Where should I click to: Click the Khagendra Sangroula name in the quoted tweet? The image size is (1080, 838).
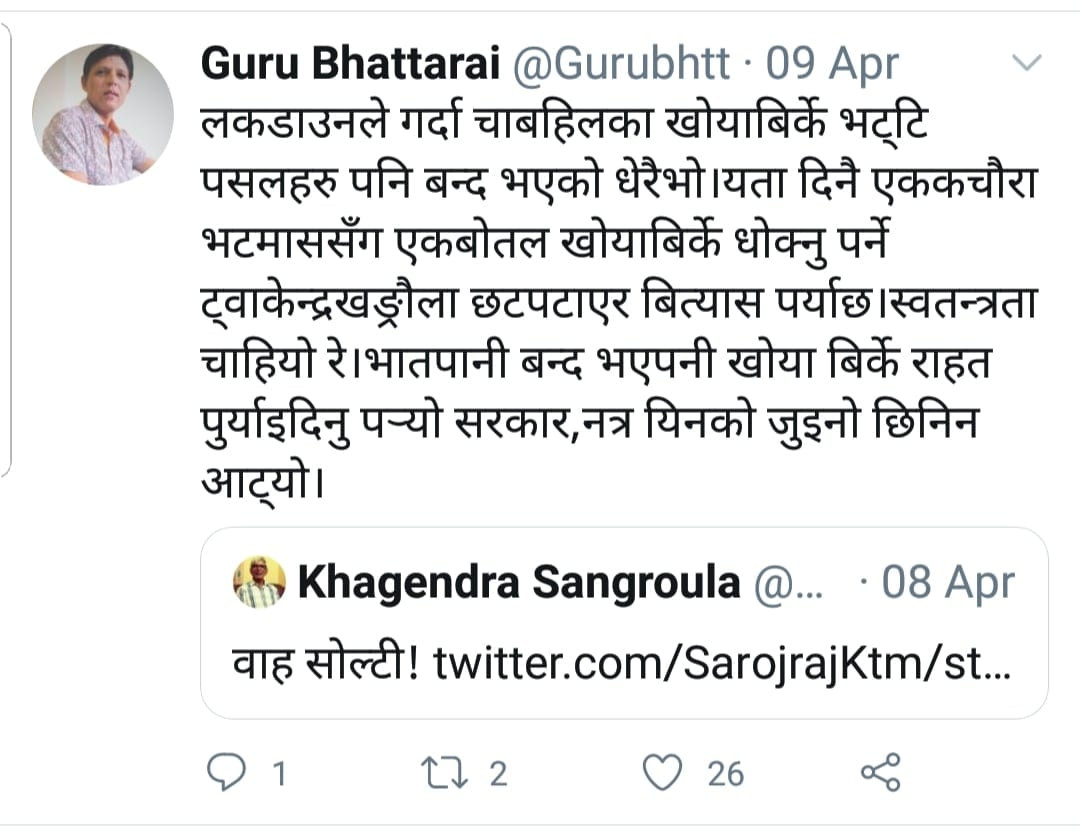[517, 583]
